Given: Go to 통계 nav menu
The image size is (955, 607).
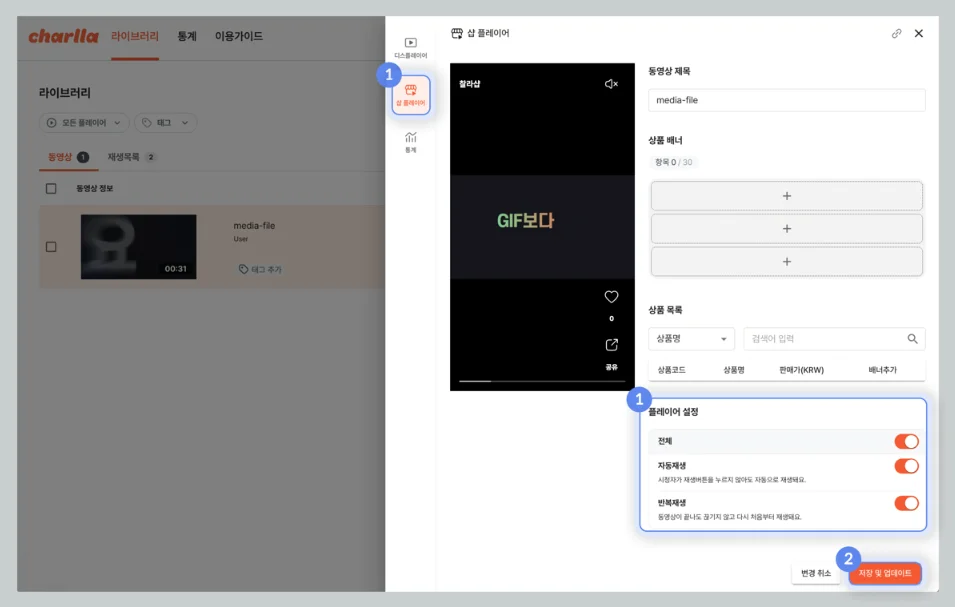Looking at the screenshot, I should click(x=187, y=37).
